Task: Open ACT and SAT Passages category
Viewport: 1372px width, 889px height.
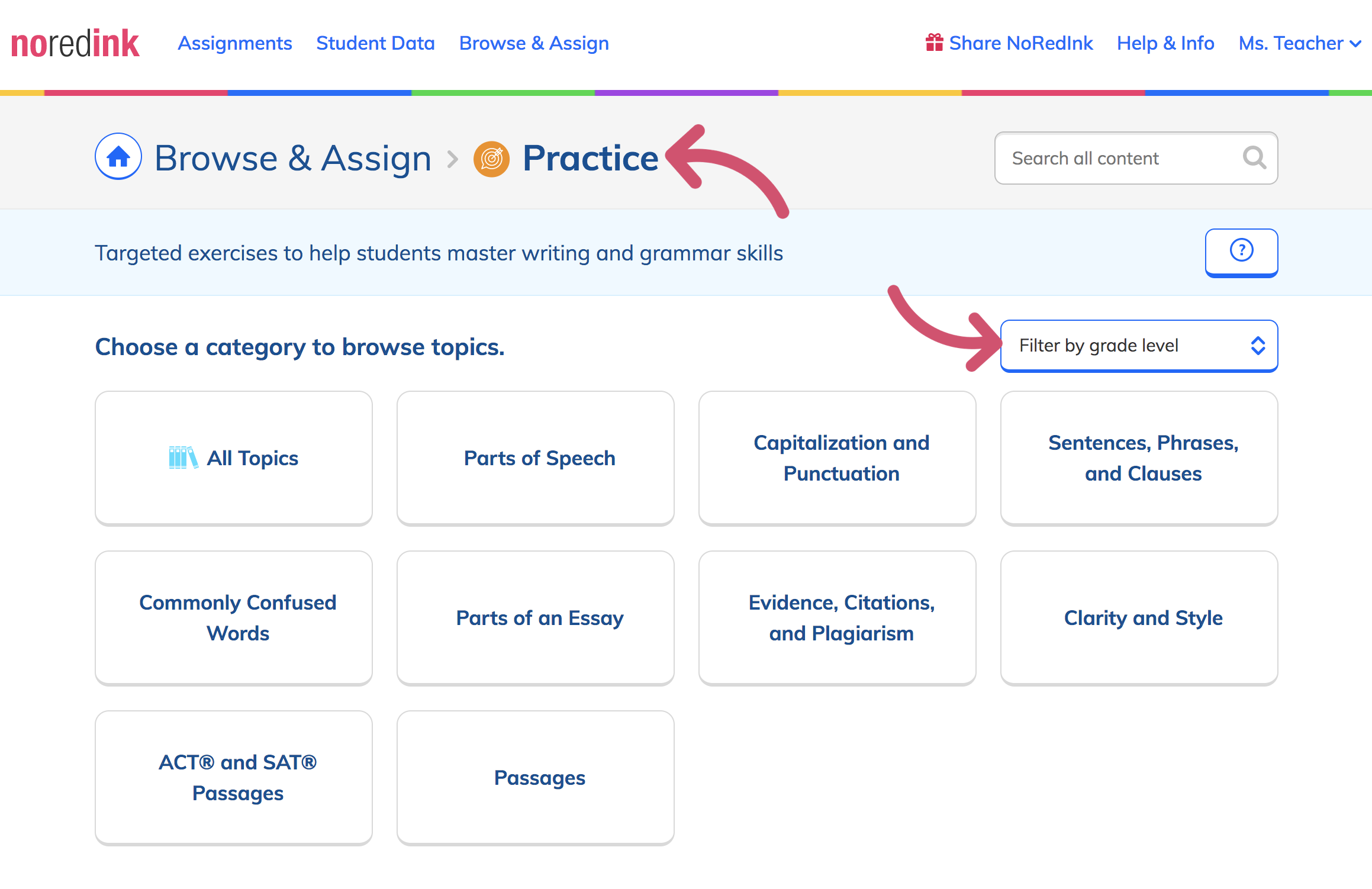Action: 234,778
